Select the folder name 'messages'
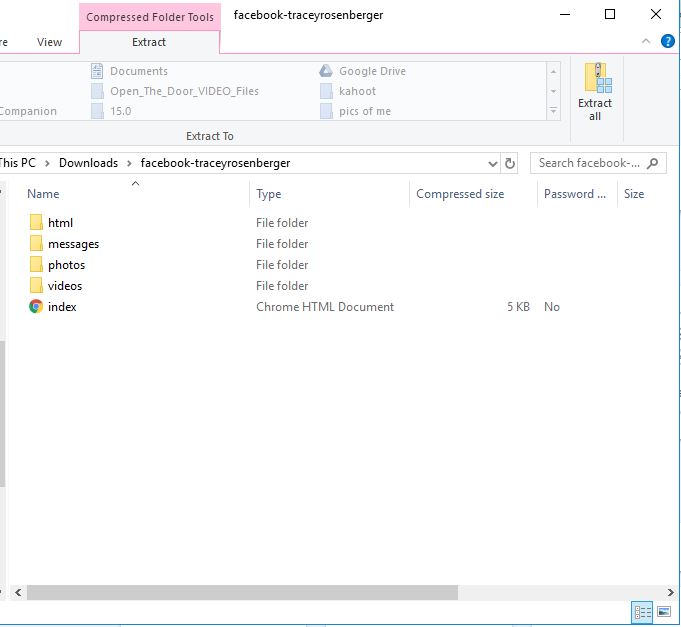 pos(73,244)
